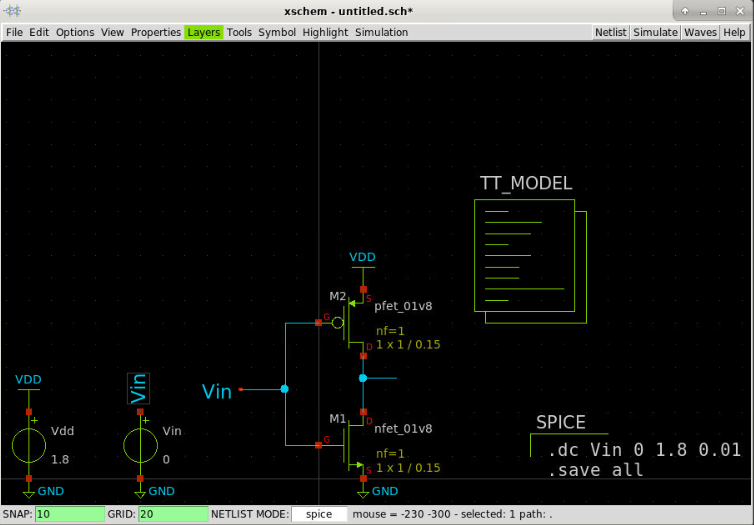Click the window shade up-arrow button
Image resolution: width=754 pixels, height=525 pixels.
pyautogui.click(x=685, y=11)
